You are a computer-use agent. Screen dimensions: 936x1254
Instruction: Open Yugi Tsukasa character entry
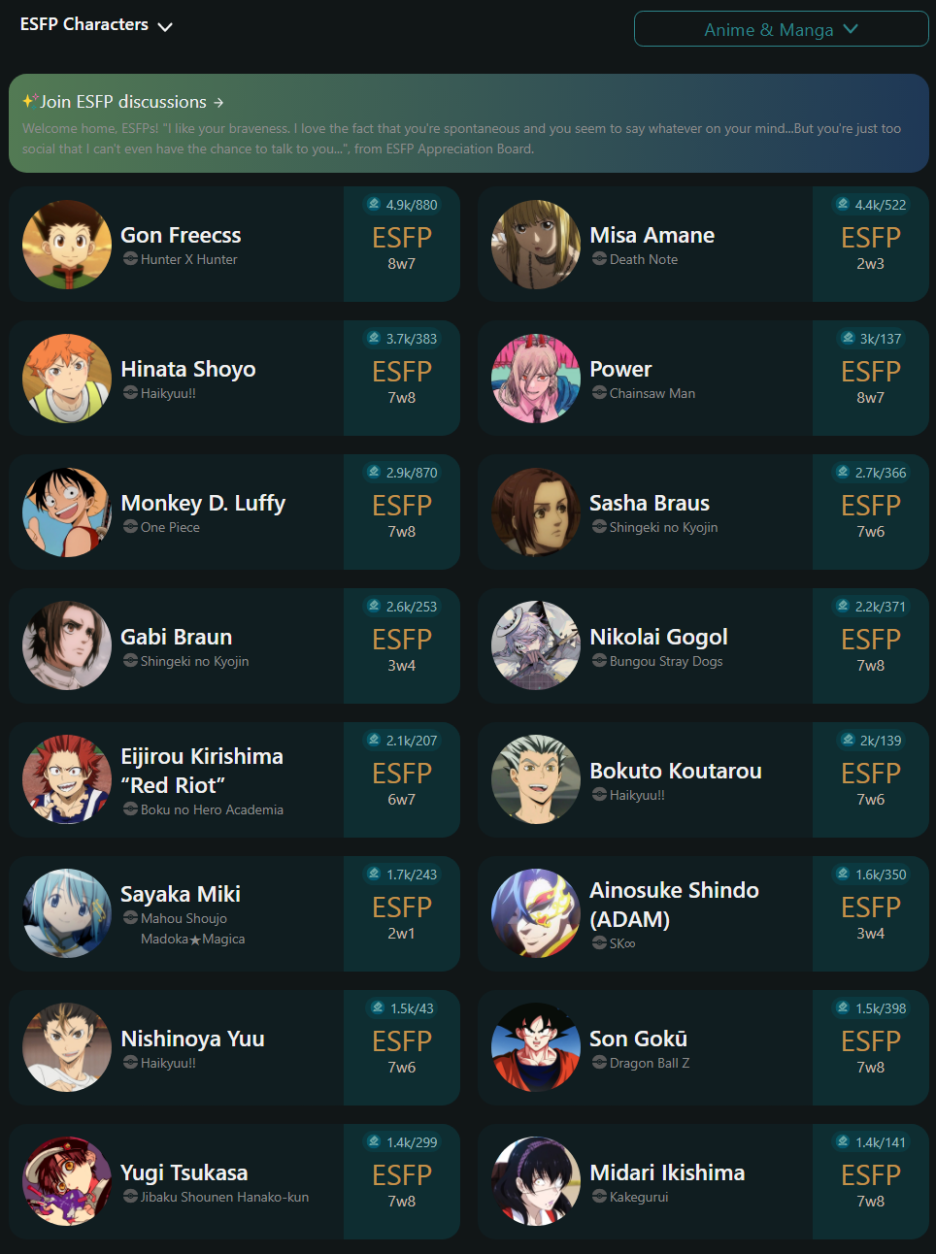point(234,1182)
